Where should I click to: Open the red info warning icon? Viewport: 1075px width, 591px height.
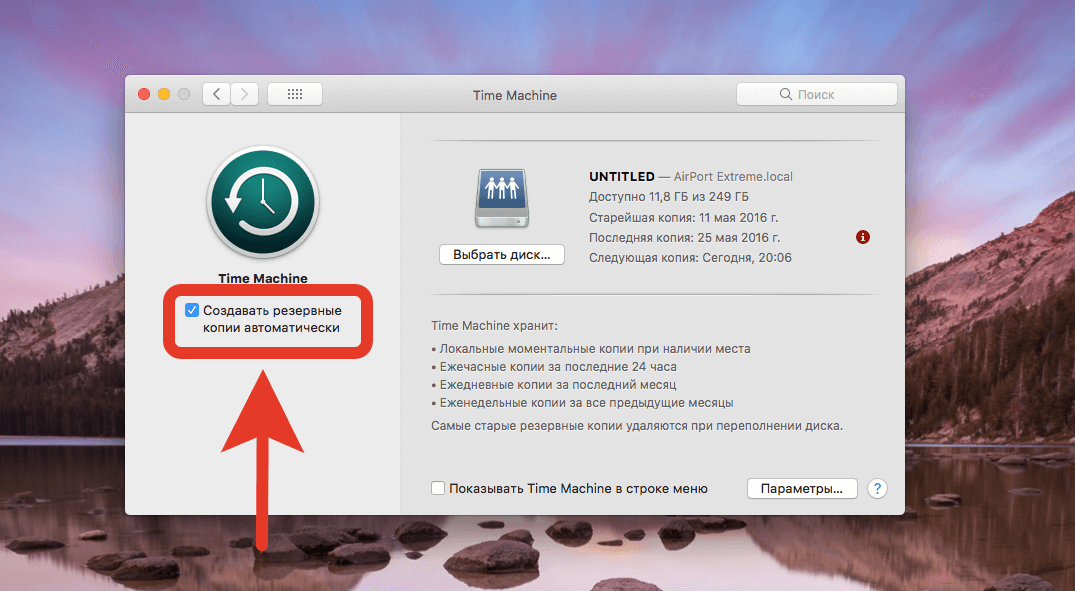pos(863,237)
